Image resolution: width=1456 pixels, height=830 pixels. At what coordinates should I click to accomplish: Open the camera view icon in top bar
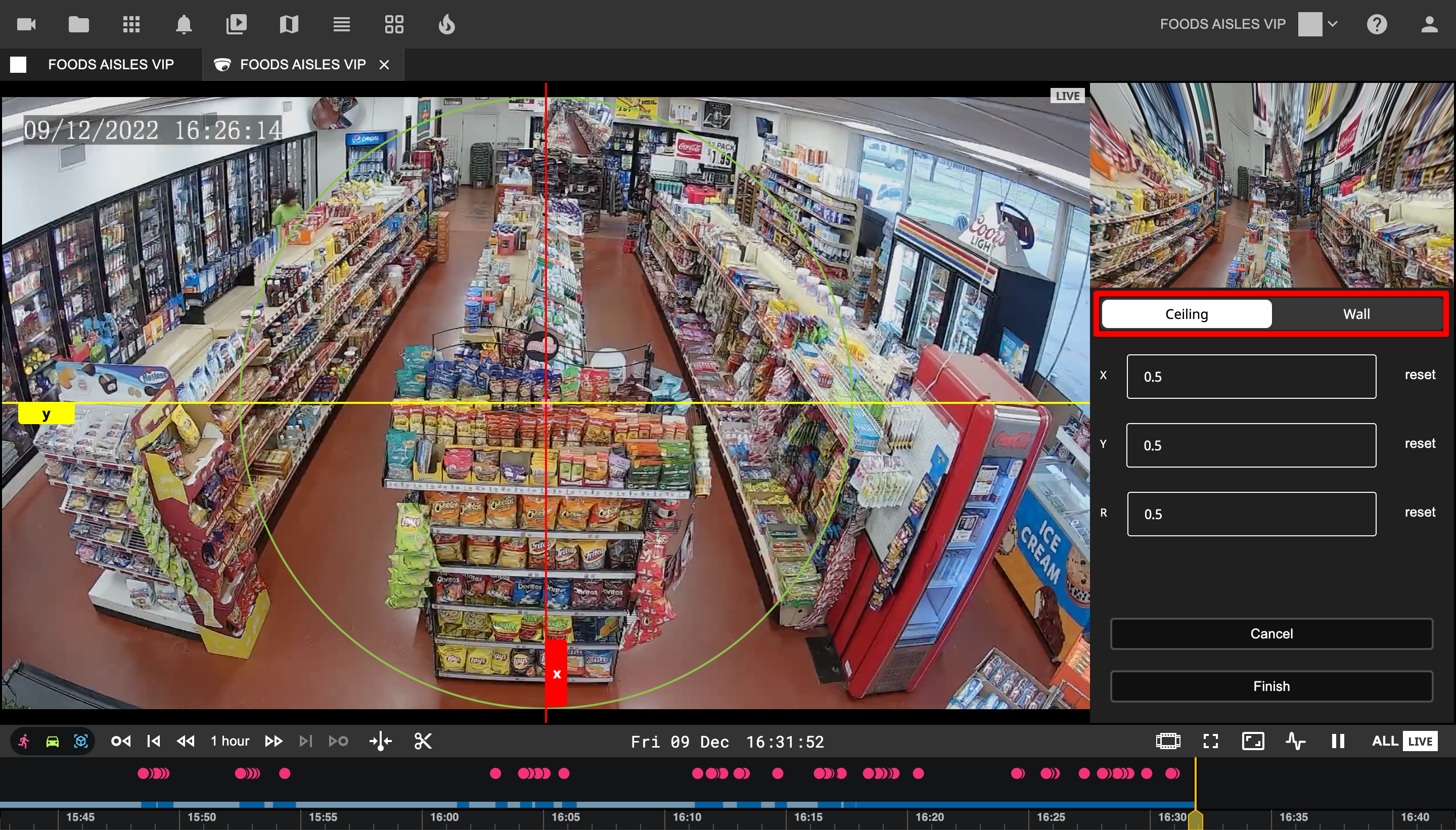coord(26,24)
